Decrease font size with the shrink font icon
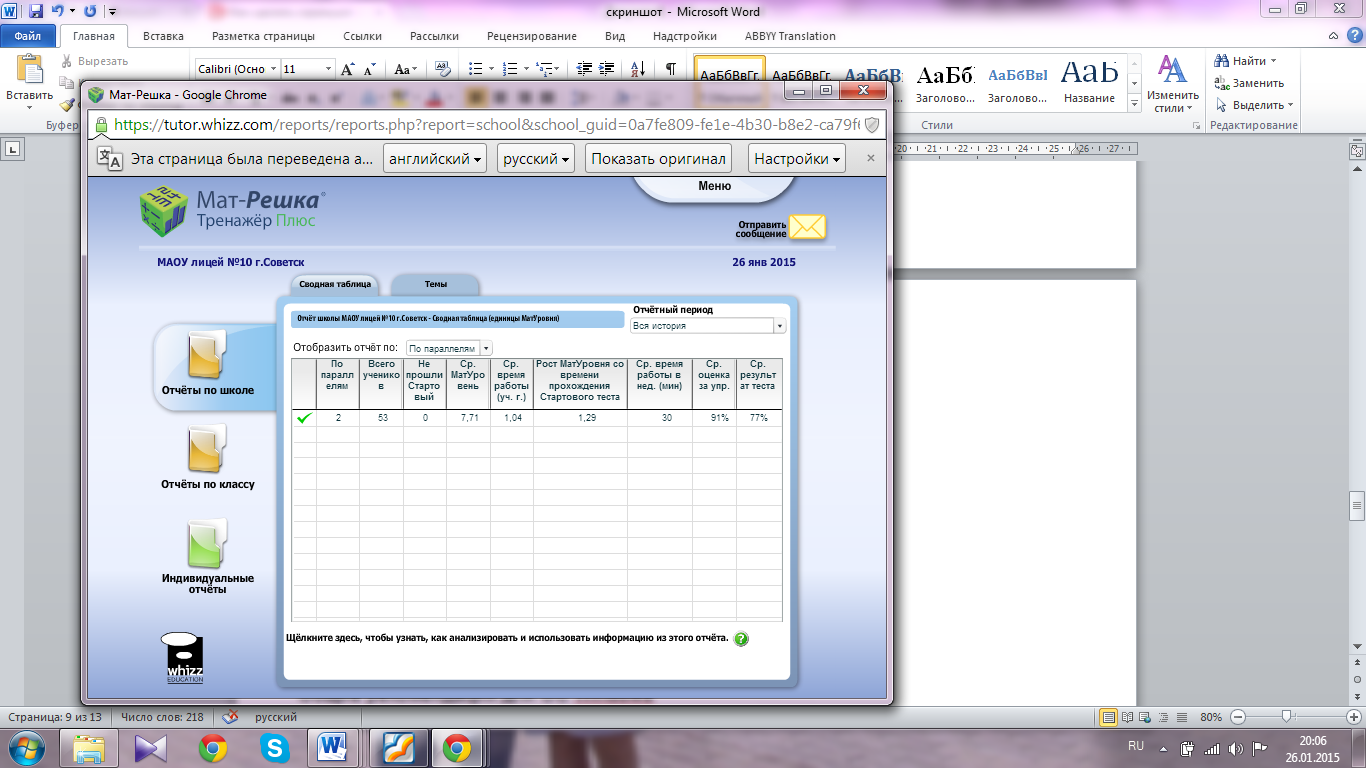This screenshot has height=768, width=1366. pyautogui.click(x=369, y=69)
